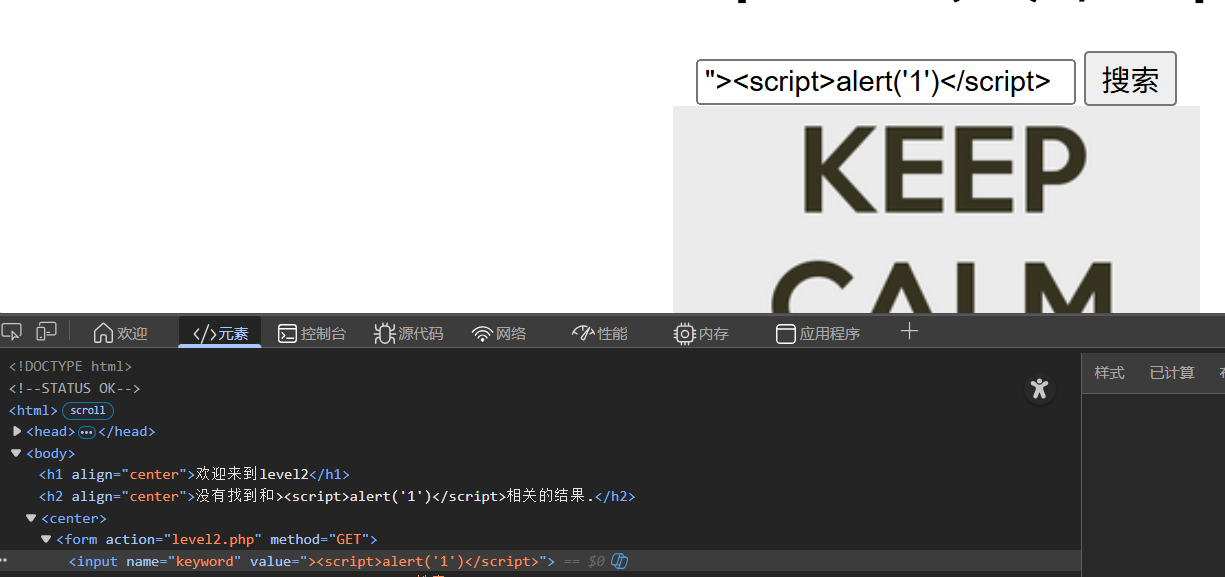Open the 应用程序 application tab
This screenshot has height=577, width=1225.
(818, 333)
